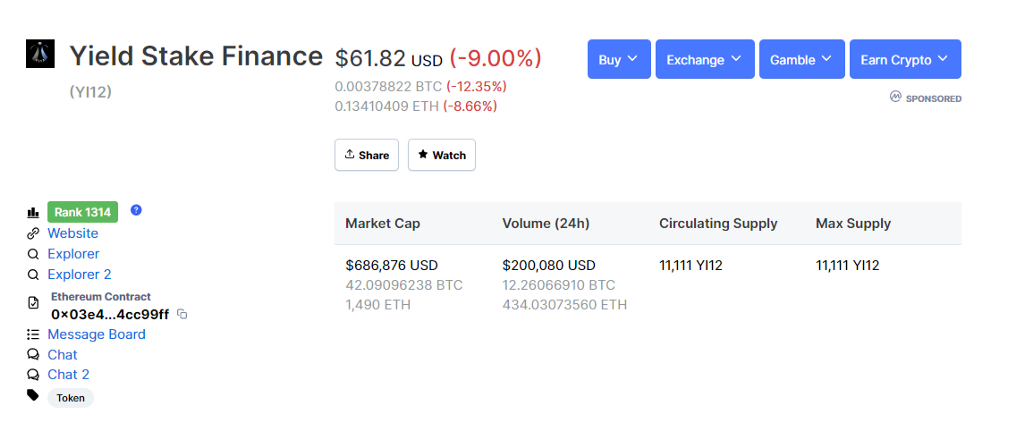Click the Token tag pill
The width and height of the screenshot is (1024, 439).
(x=70, y=398)
